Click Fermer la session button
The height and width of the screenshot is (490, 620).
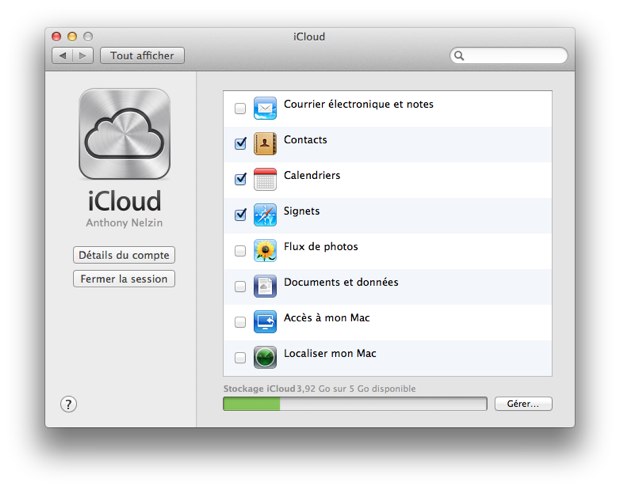coord(124,279)
